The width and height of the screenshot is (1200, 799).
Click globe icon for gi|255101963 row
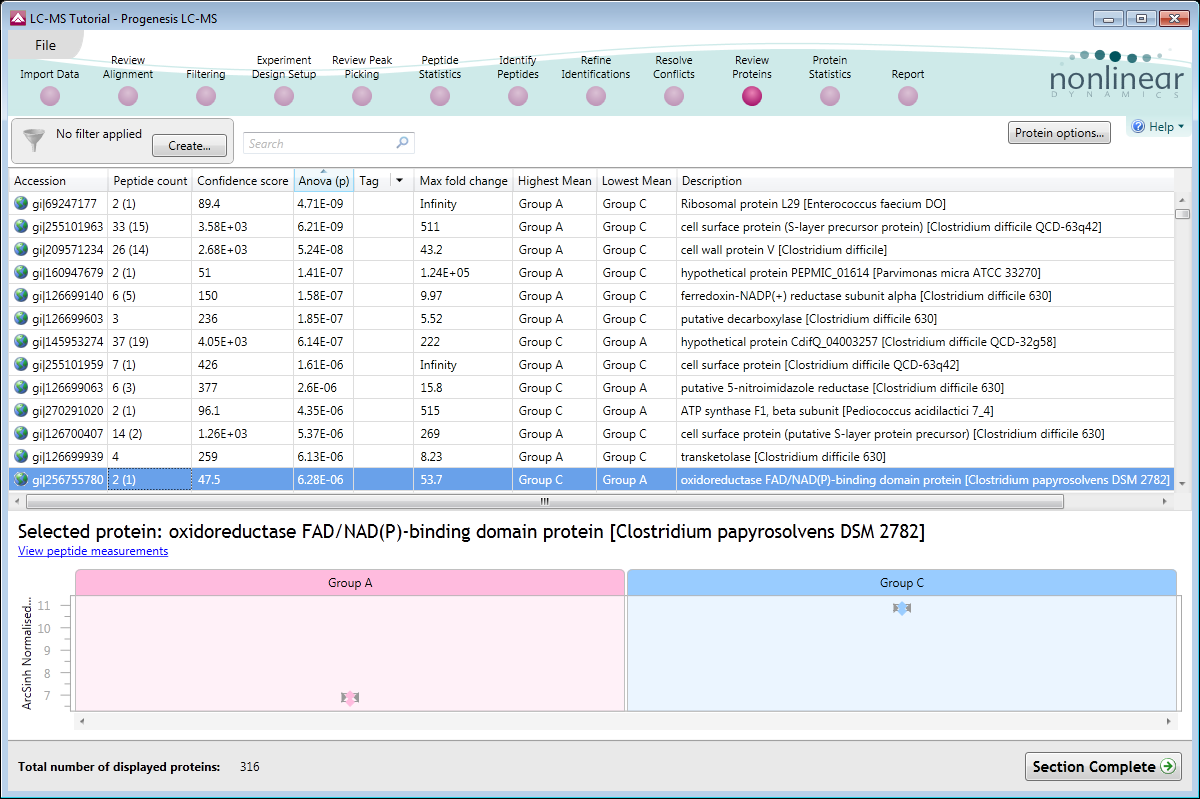21,227
